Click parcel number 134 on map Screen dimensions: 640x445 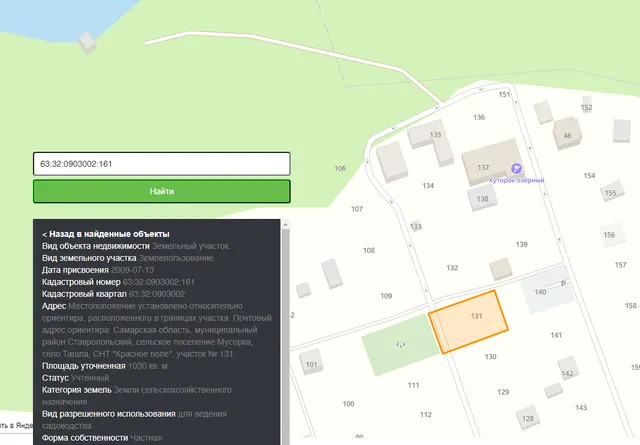(428, 185)
